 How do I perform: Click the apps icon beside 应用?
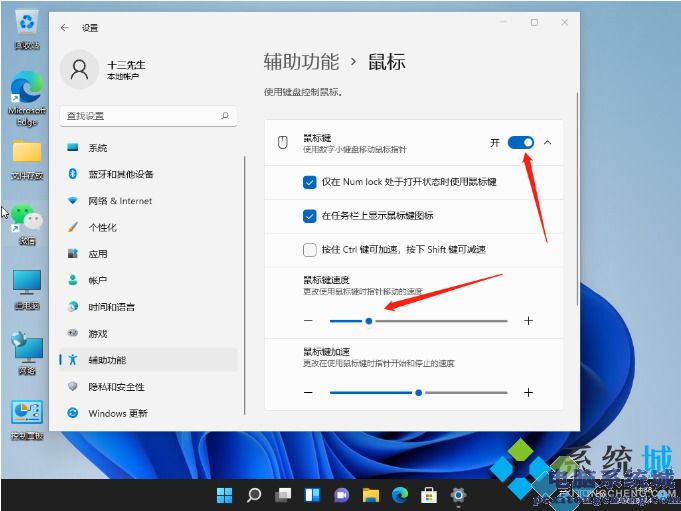coord(73,254)
